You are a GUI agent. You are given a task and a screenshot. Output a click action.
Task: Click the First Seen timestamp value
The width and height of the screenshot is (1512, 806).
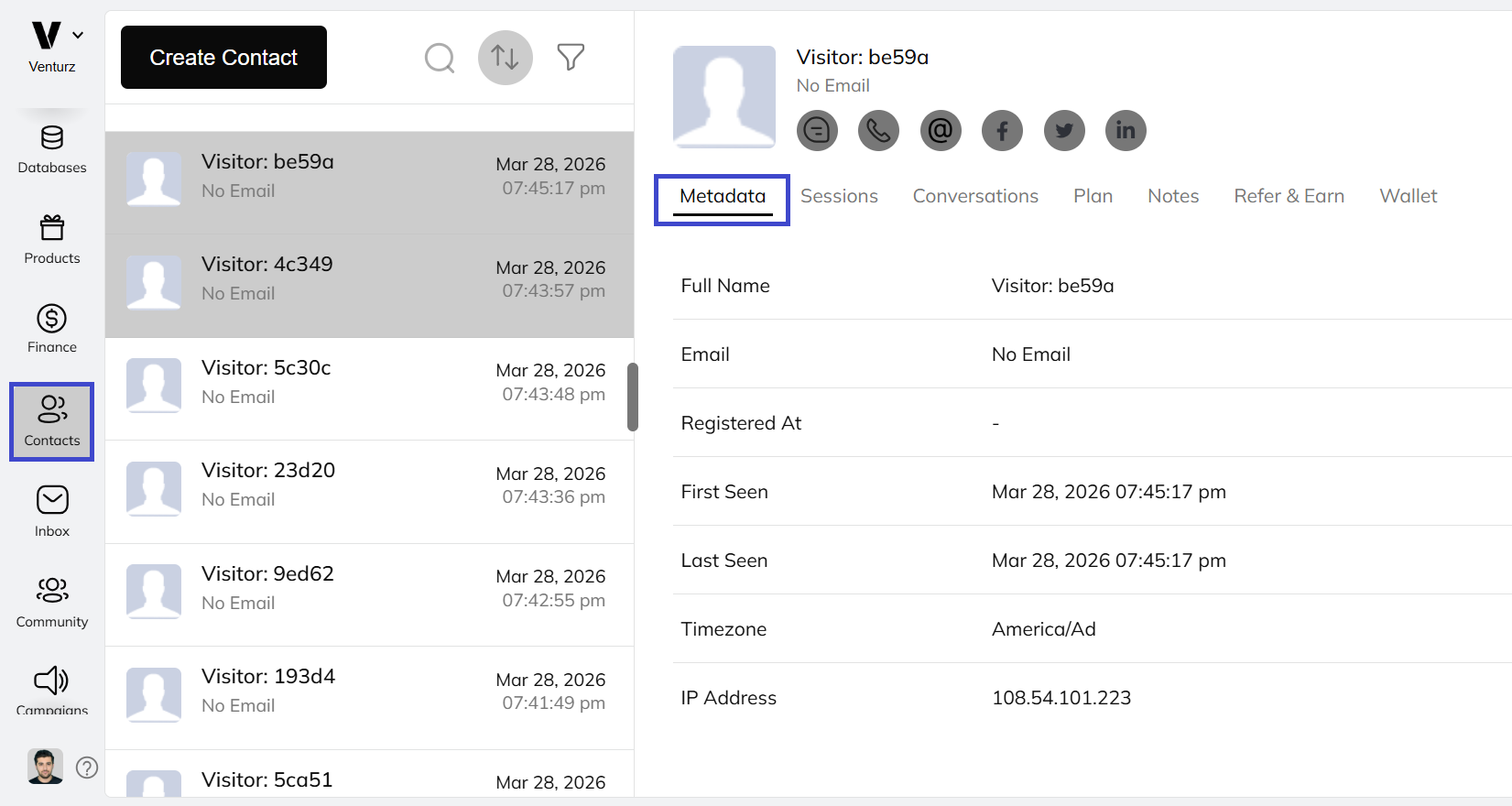[x=1108, y=492]
